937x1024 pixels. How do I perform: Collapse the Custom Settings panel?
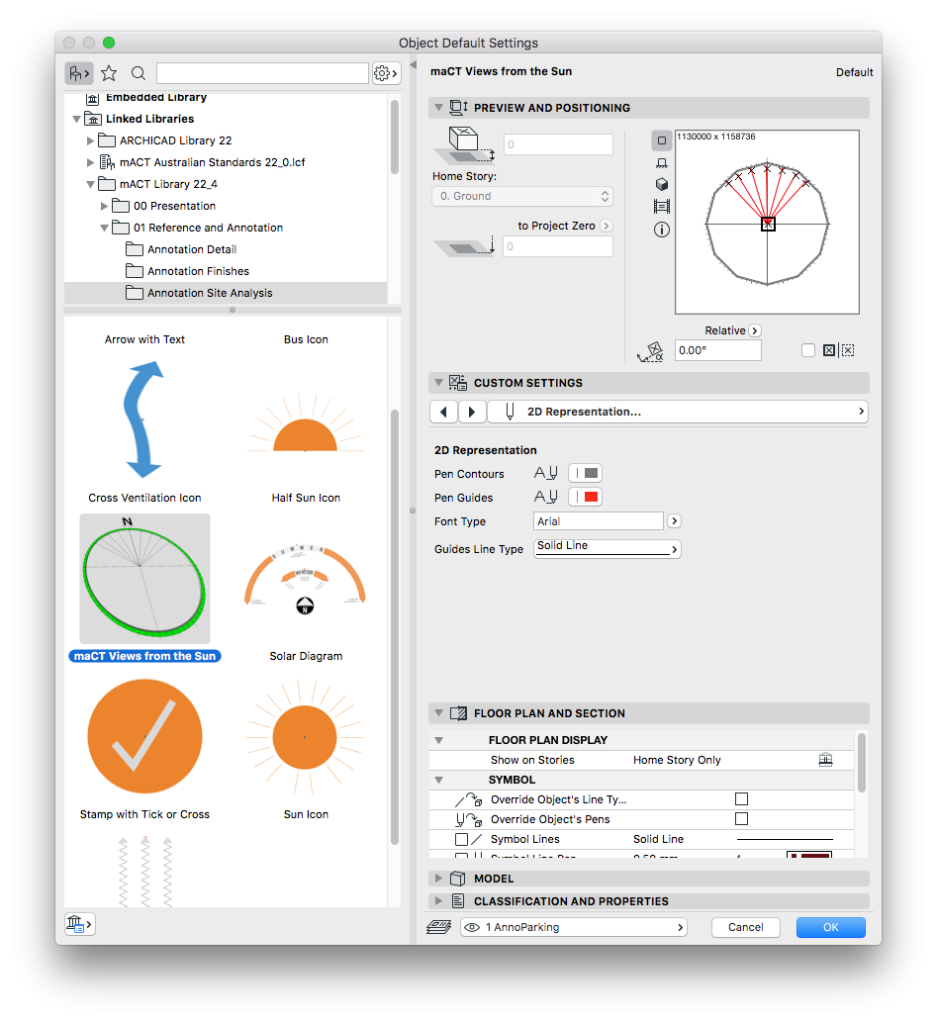click(x=439, y=382)
